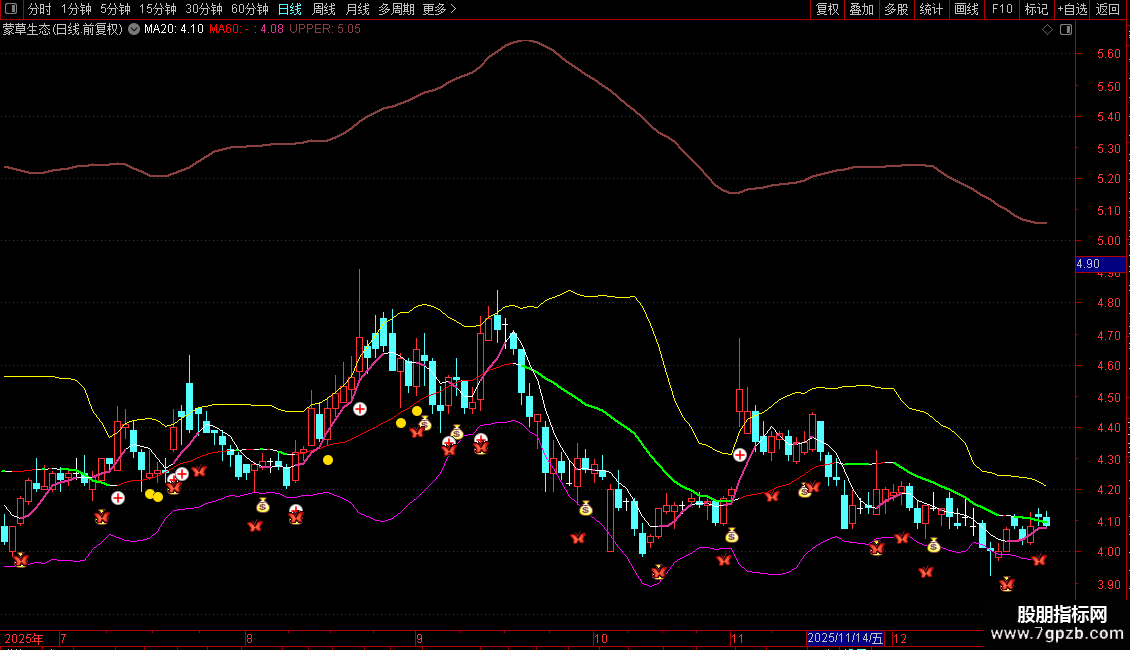1130x650 pixels.
Task: Switch to the 分时 intraday tab
Action: 40,9
